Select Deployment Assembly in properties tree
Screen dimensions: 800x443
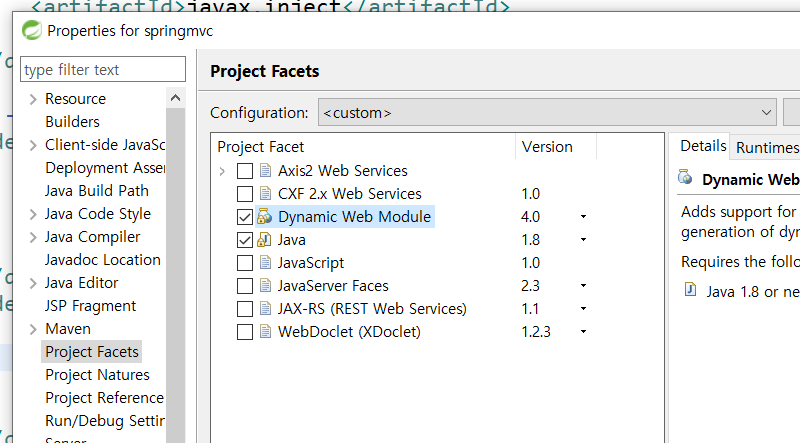(x=105, y=167)
